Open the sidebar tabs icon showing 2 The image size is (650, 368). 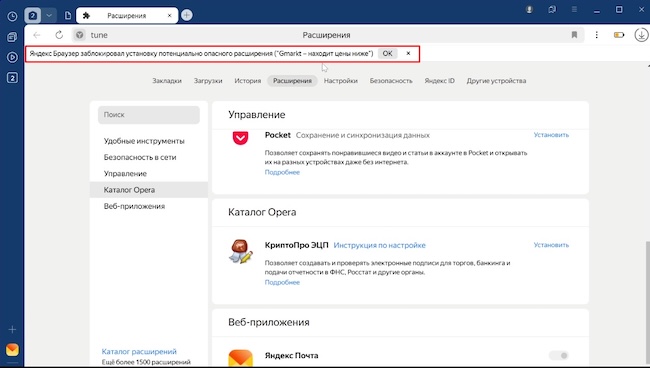click(12, 77)
